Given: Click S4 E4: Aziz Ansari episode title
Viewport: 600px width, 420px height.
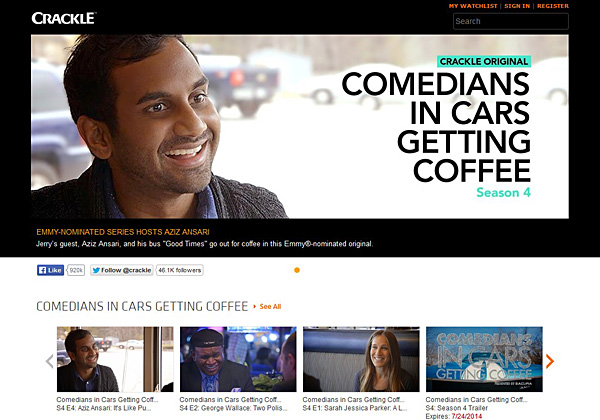Looking at the screenshot, I should pos(104,408).
